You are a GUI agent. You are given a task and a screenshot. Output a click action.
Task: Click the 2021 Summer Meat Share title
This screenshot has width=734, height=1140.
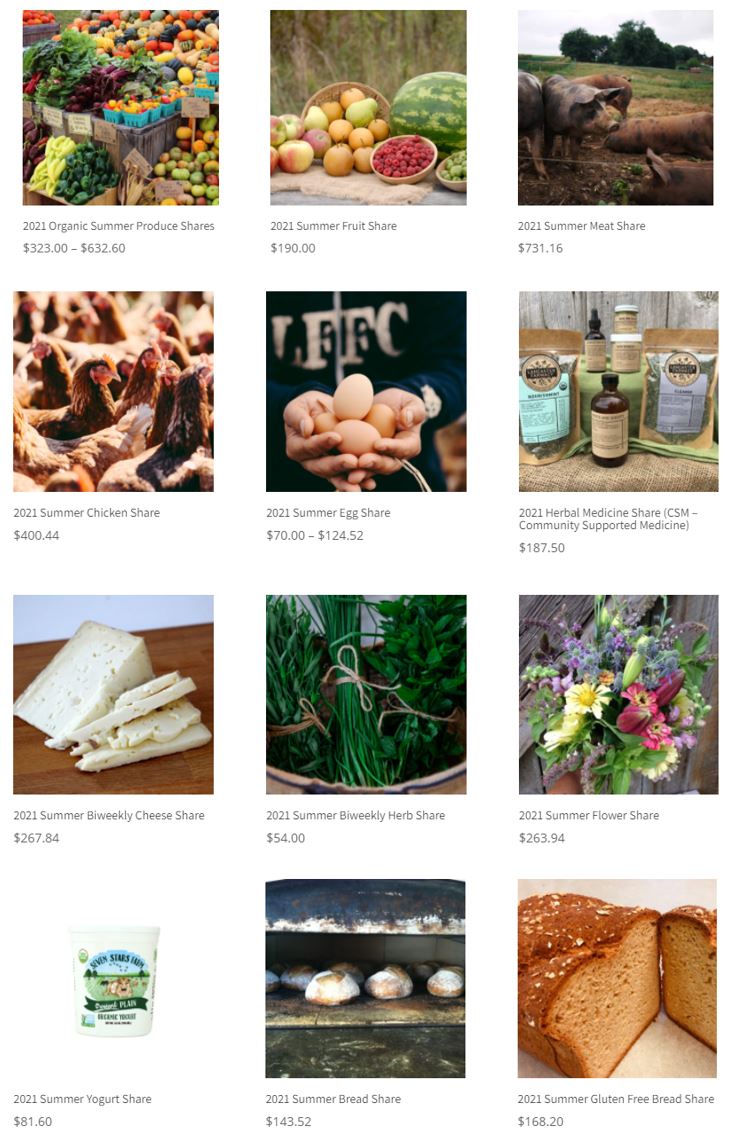pyautogui.click(x=581, y=226)
